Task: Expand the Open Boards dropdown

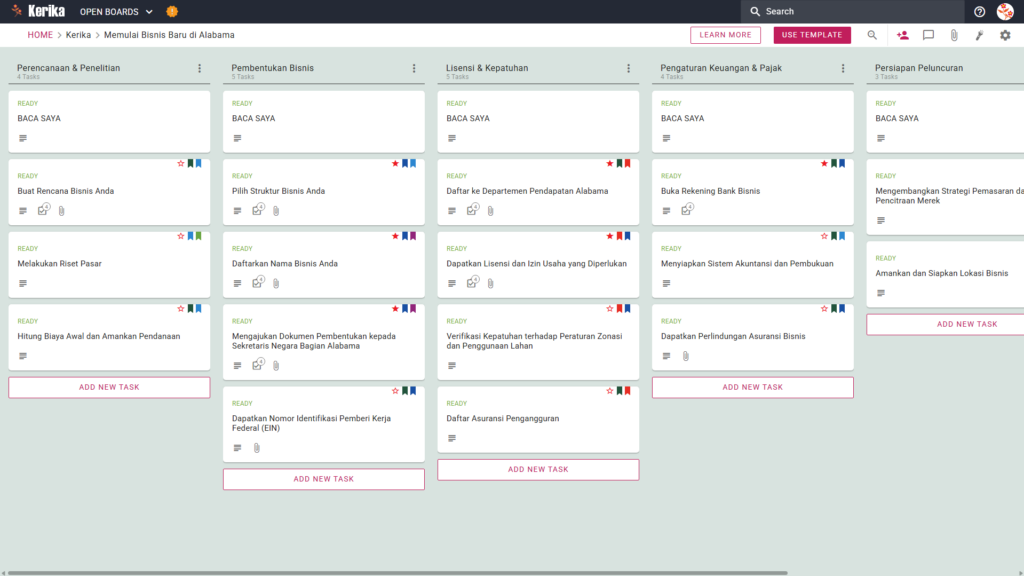Action: click(x=116, y=12)
